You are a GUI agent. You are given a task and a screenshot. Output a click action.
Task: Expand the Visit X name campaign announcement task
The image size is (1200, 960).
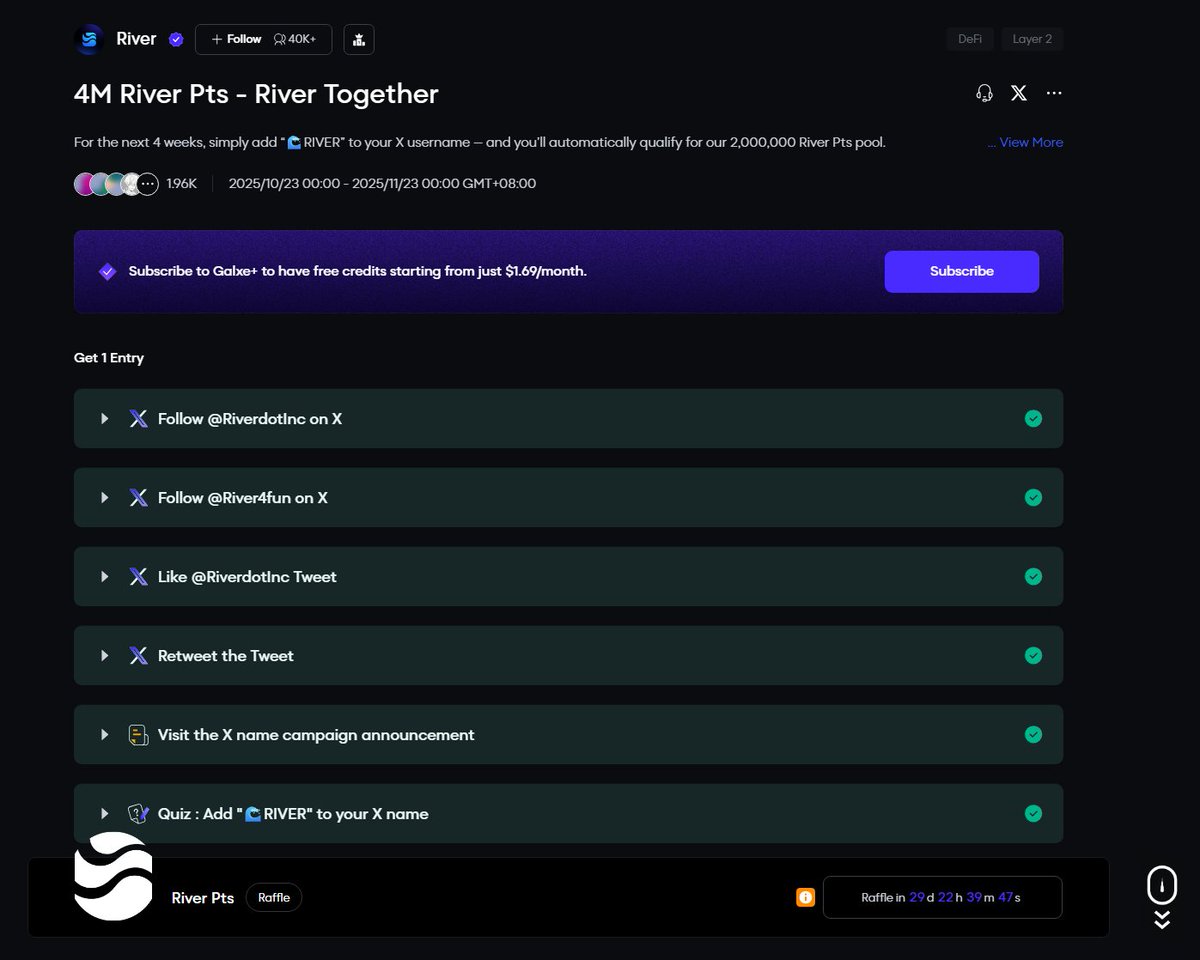point(104,735)
